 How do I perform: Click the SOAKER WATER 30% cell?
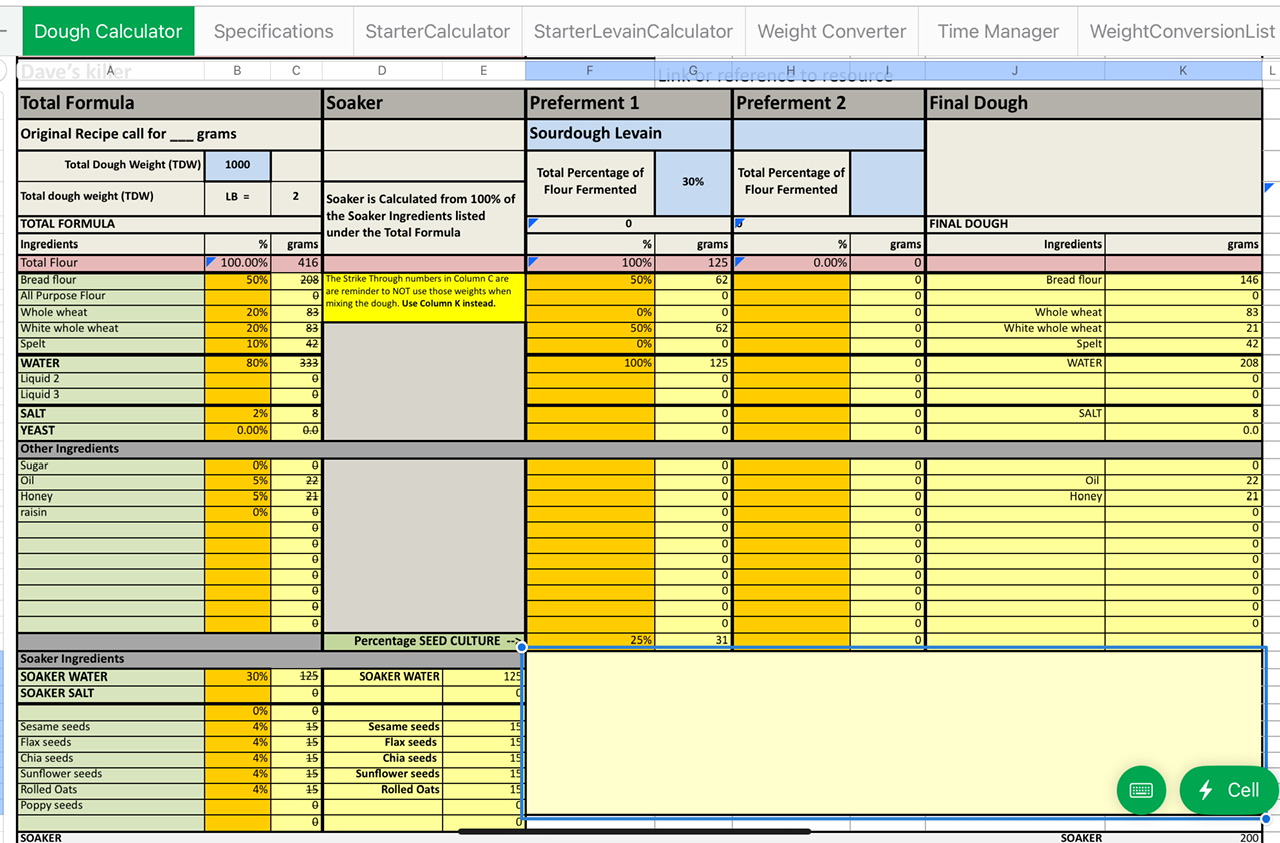238,677
